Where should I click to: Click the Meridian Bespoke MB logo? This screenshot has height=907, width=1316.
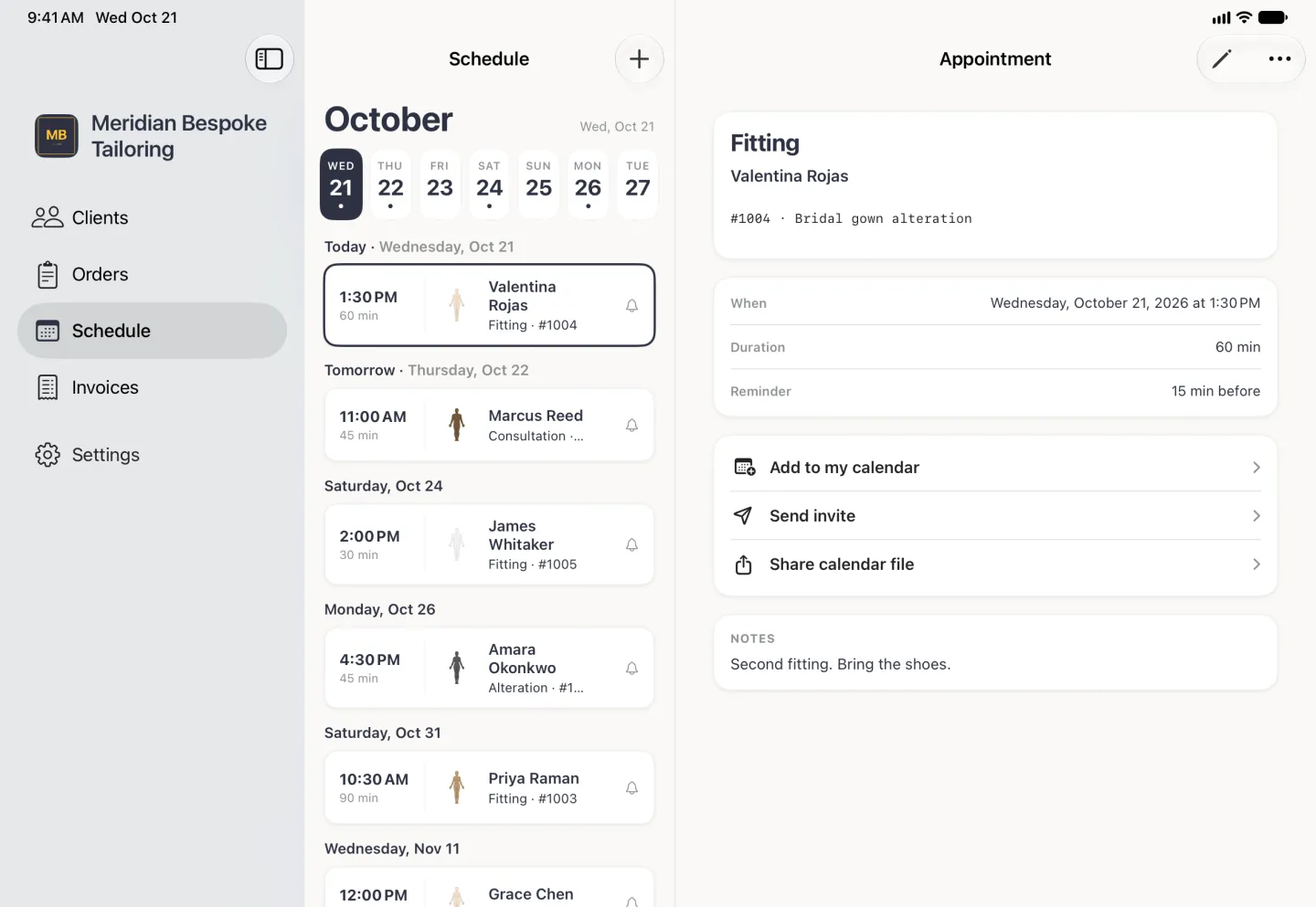[57, 136]
